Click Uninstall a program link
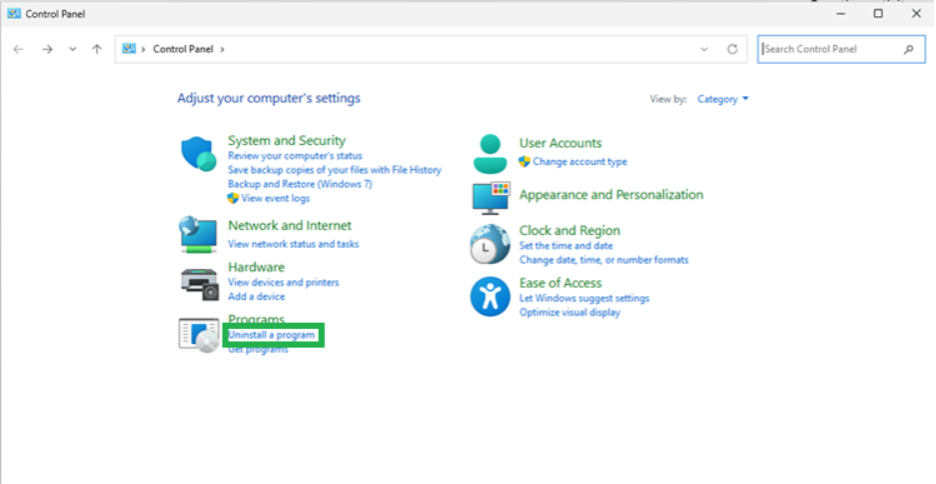Image resolution: width=936 pixels, height=484 pixels. pyautogui.click(x=272, y=335)
